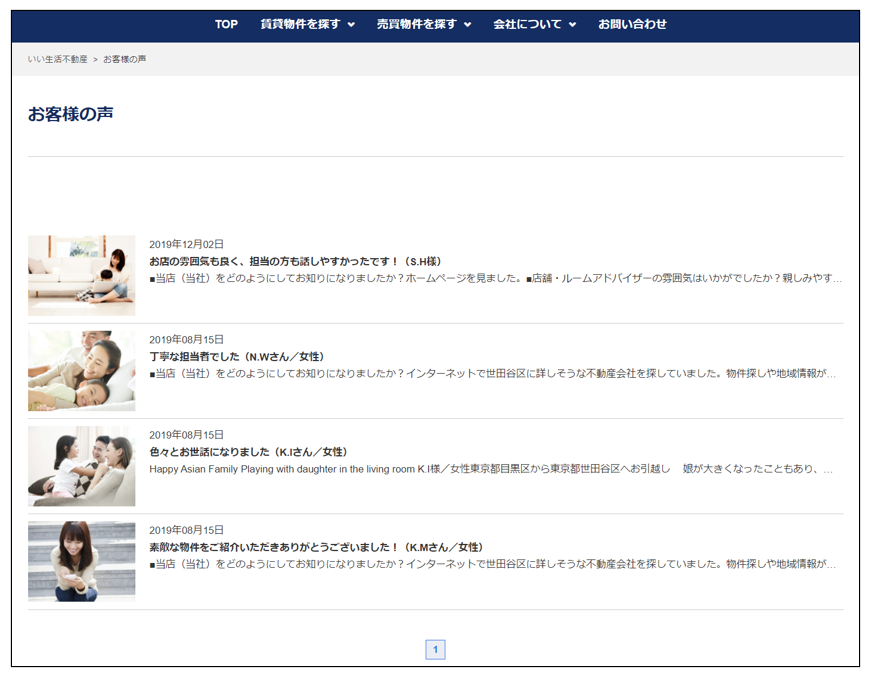
Task: Click the page 1 pagination button
Action: pyautogui.click(x=435, y=650)
